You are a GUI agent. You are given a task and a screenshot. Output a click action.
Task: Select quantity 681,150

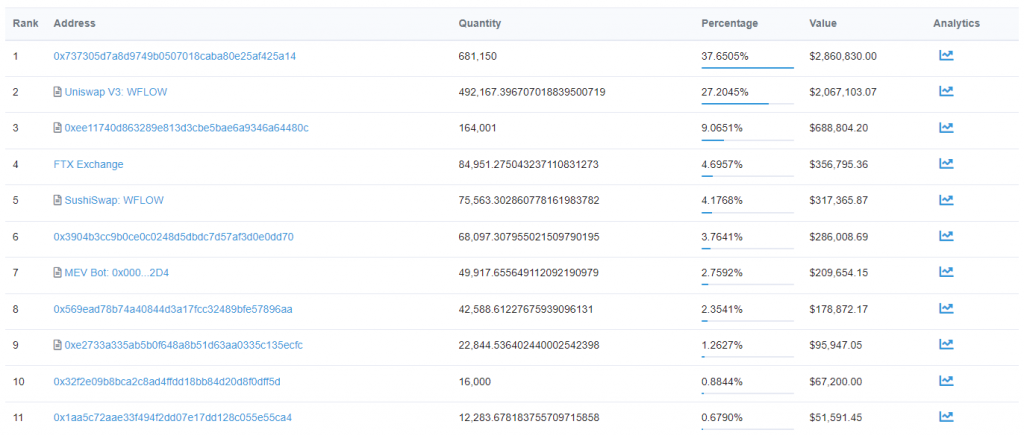(477, 56)
